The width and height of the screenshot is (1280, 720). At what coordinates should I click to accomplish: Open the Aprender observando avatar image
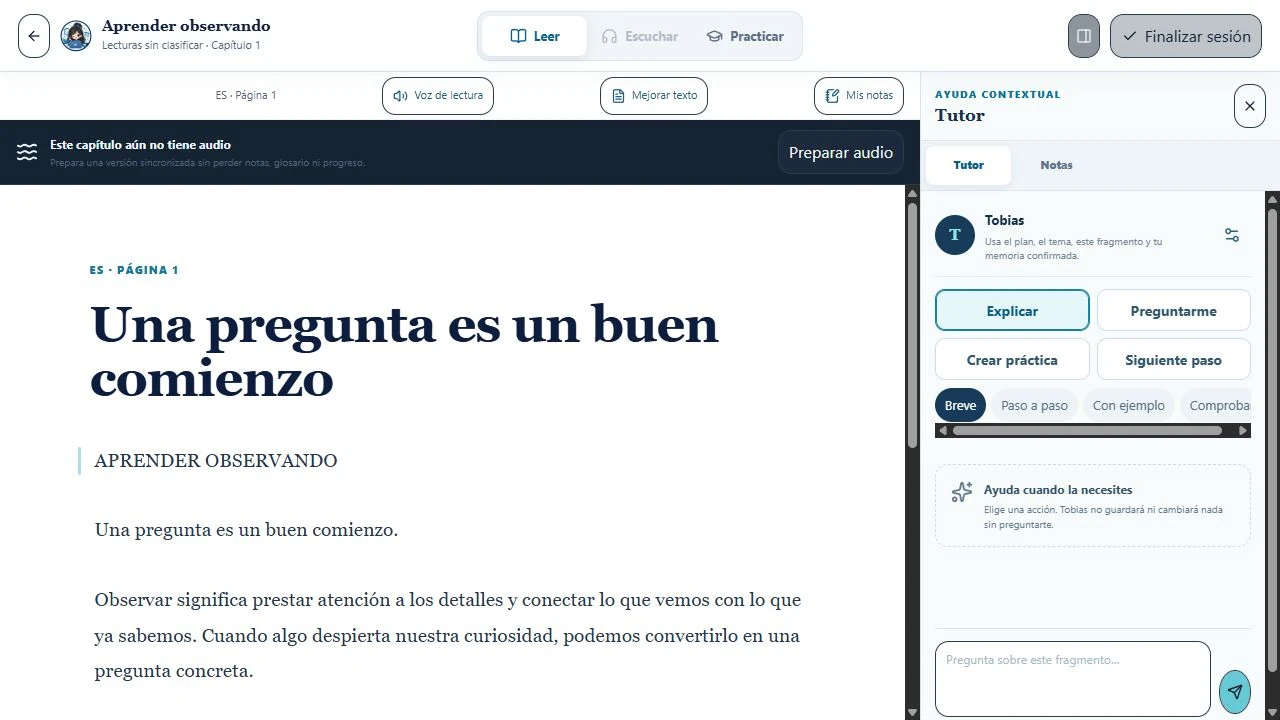tap(76, 36)
